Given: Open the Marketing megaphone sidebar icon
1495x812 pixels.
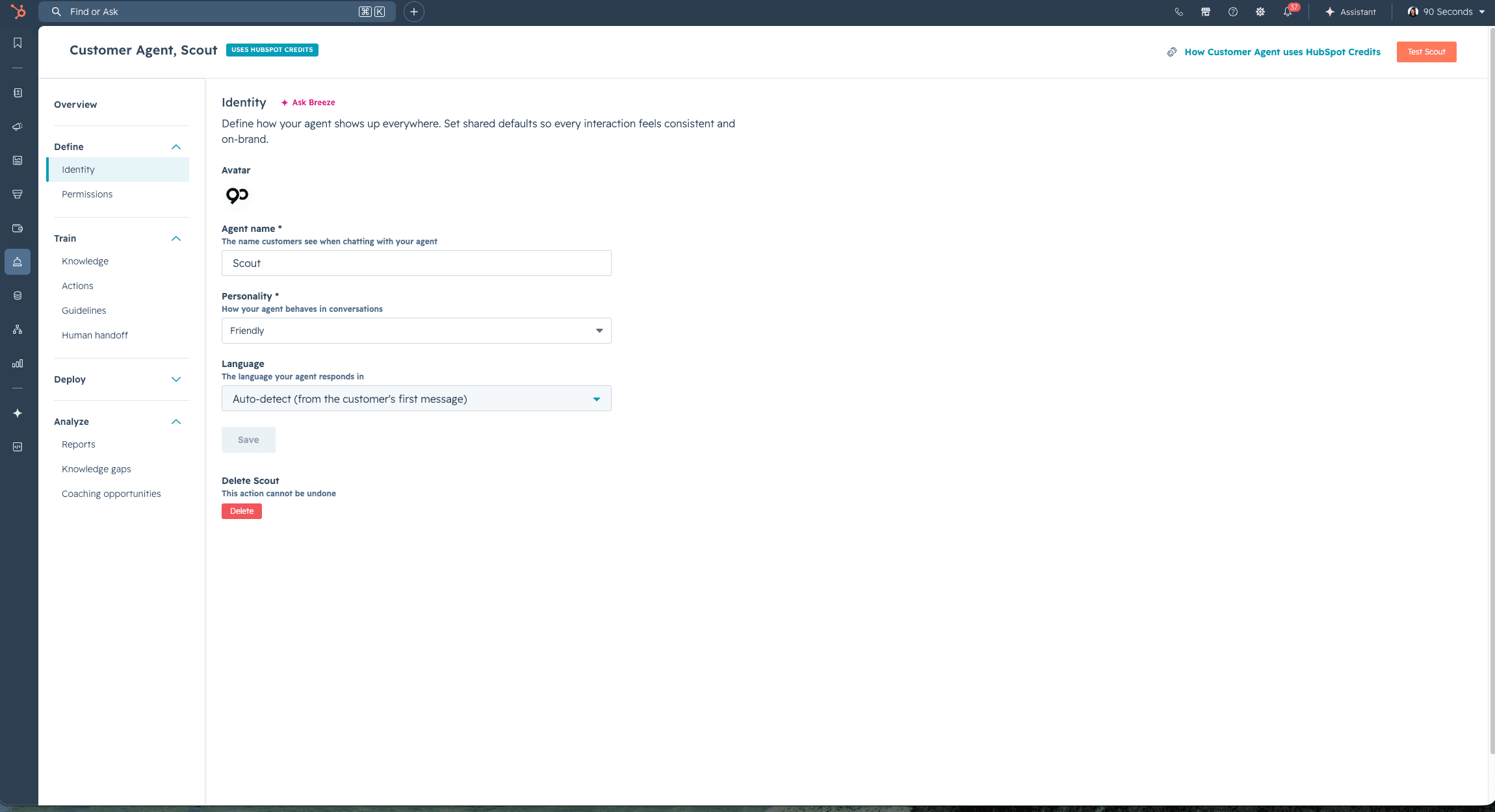Looking at the screenshot, I should pos(18,127).
